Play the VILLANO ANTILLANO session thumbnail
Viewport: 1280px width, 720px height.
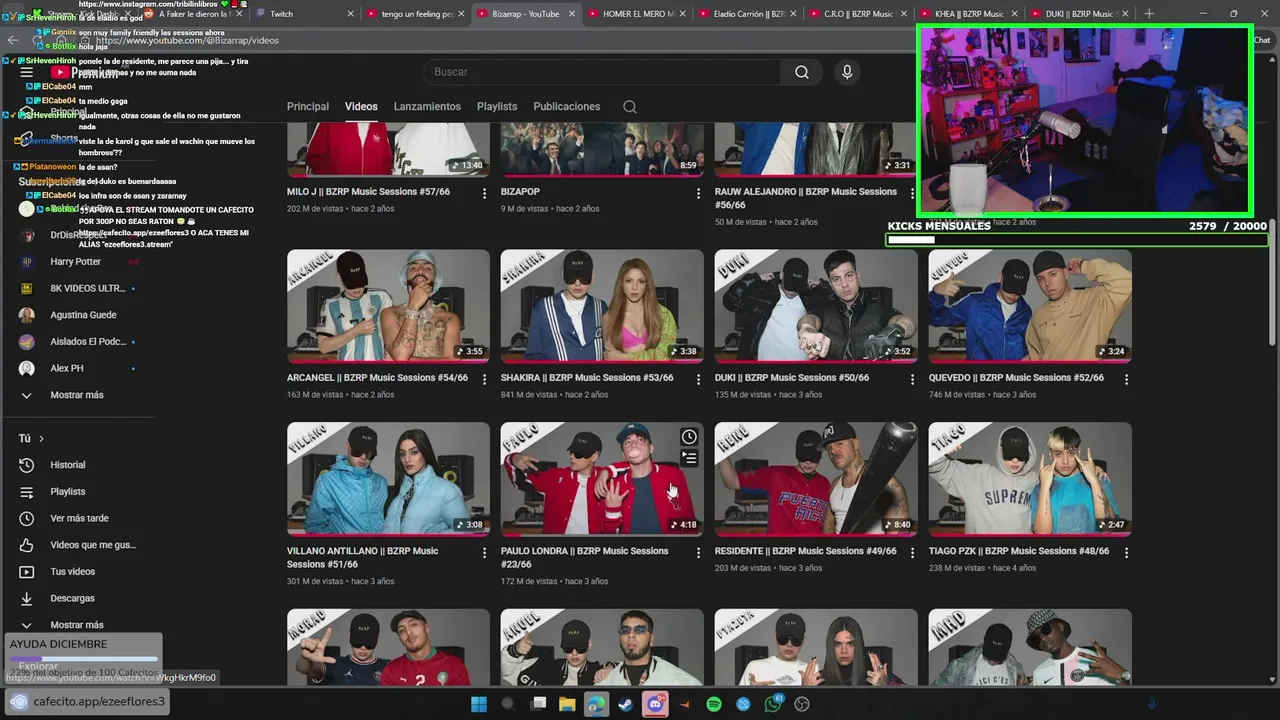388,479
